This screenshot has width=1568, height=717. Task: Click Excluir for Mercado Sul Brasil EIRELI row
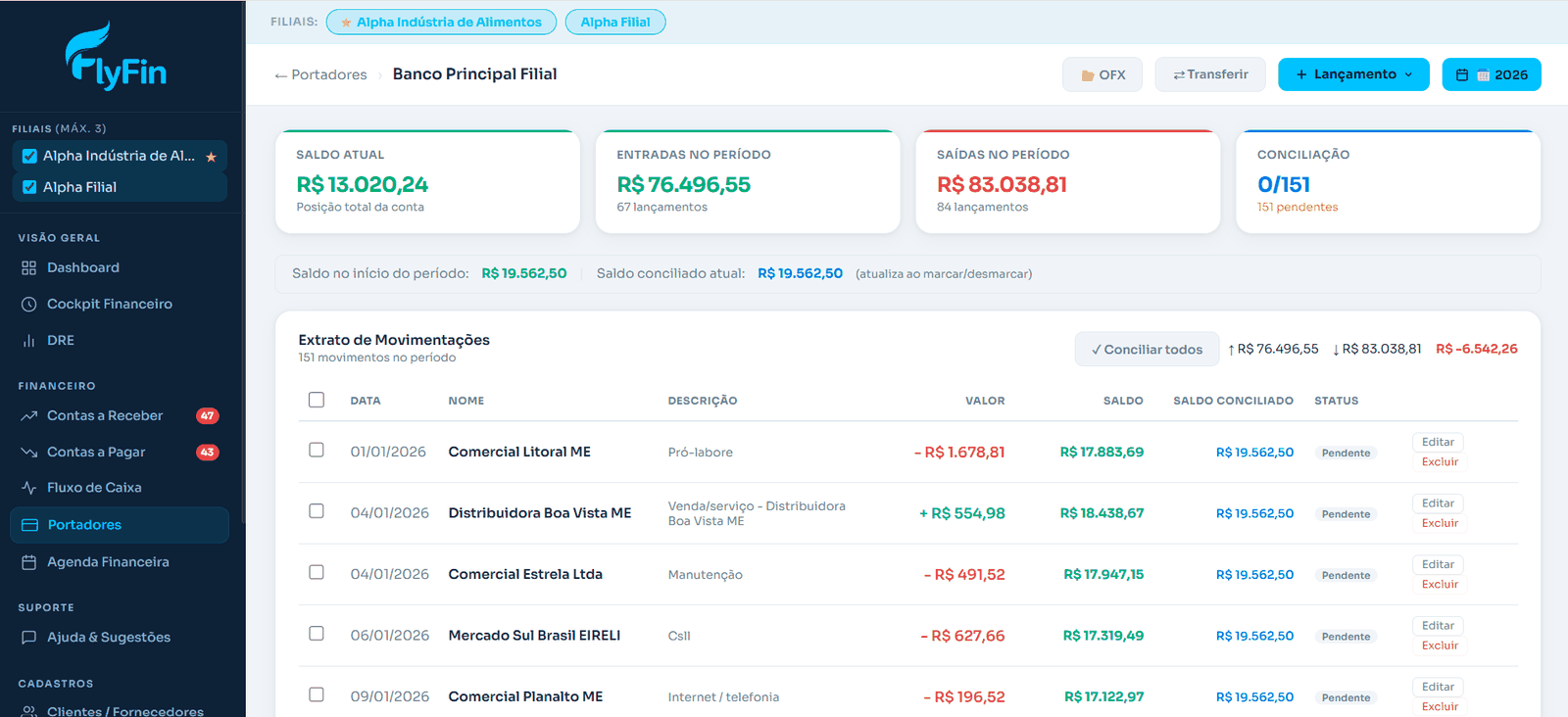[x=1440, y=645]
